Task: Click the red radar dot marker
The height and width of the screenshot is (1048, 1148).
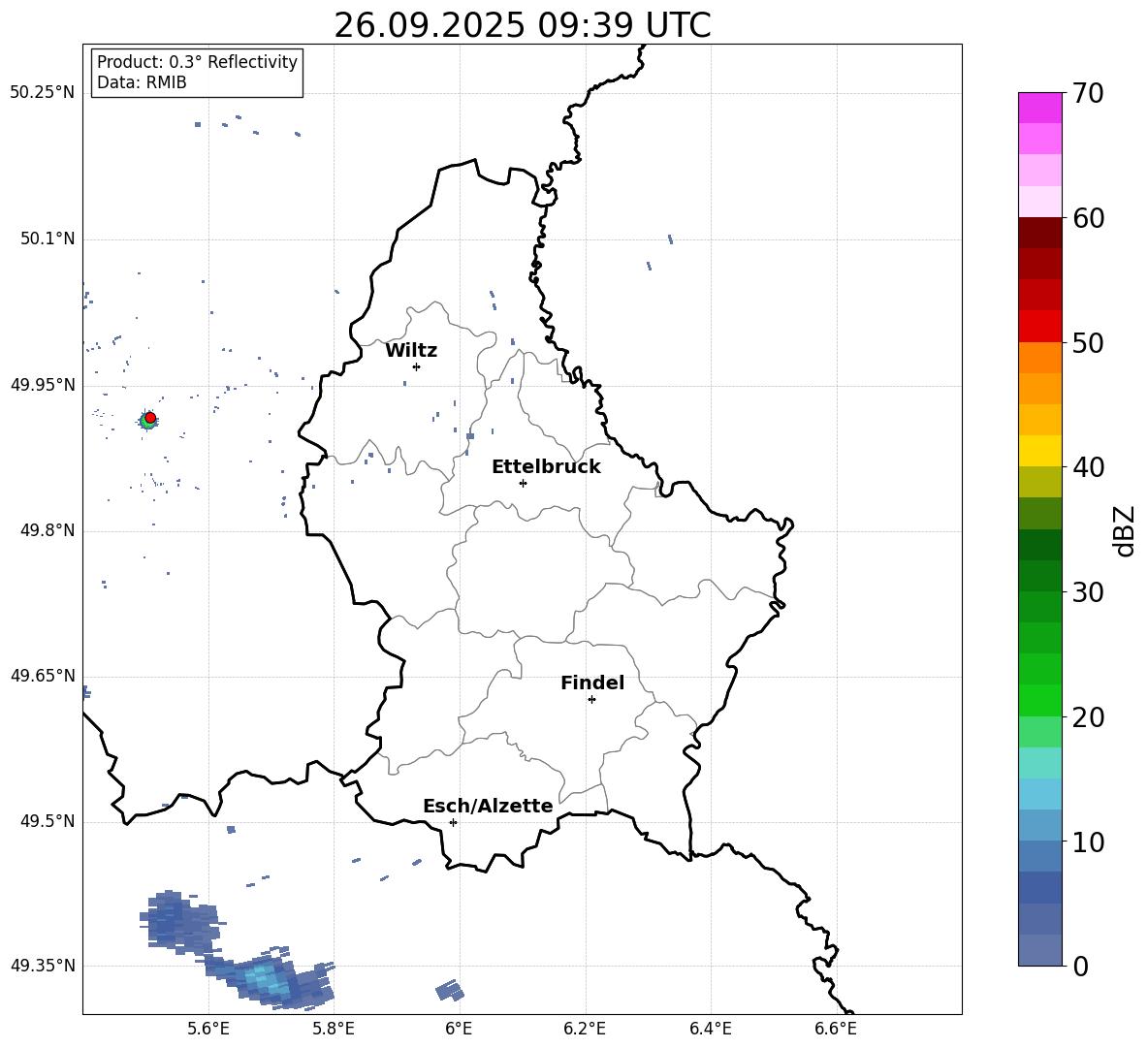Action: tap(150, 417)
